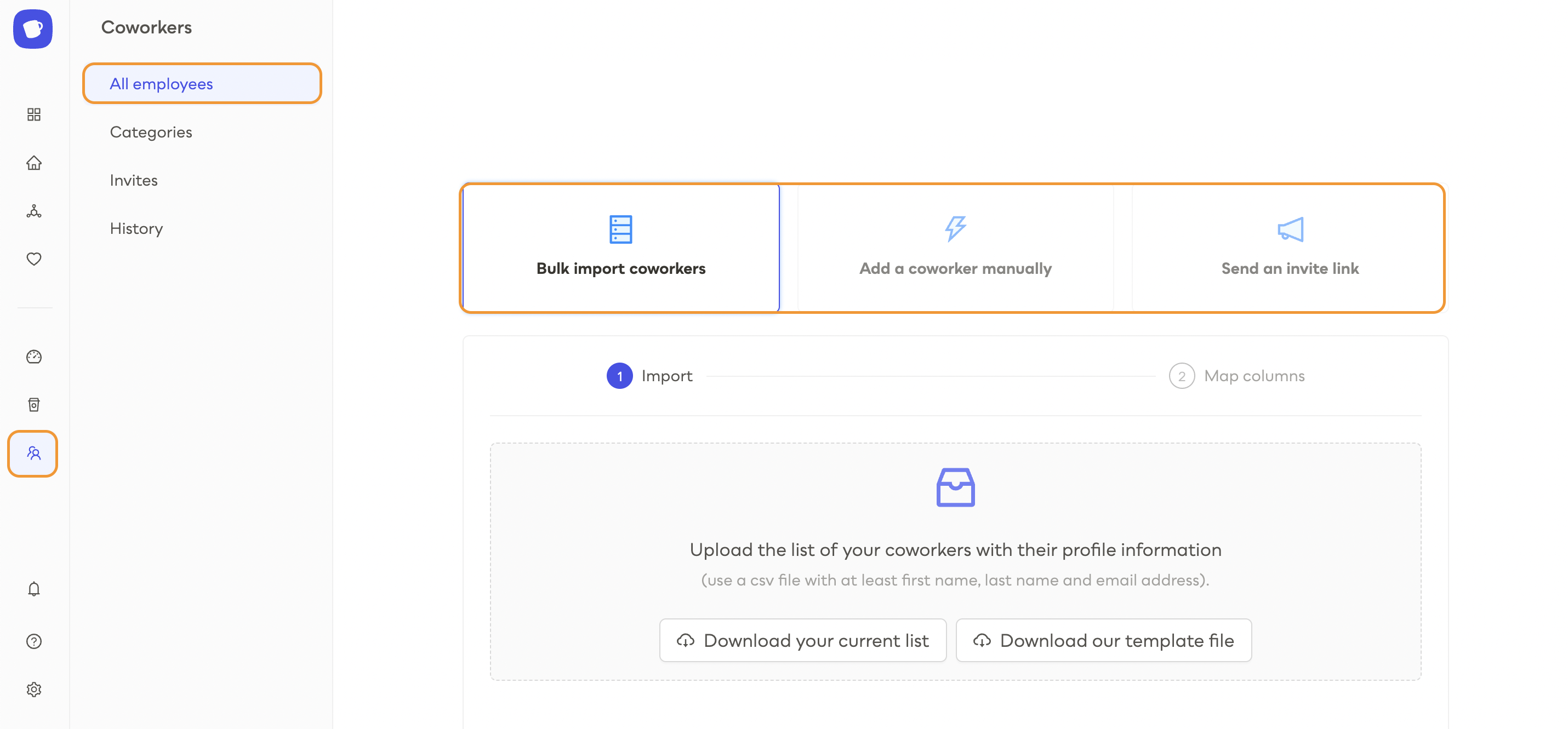
Task: Click the csv file requirements hint text
Action: click(955, 580)
